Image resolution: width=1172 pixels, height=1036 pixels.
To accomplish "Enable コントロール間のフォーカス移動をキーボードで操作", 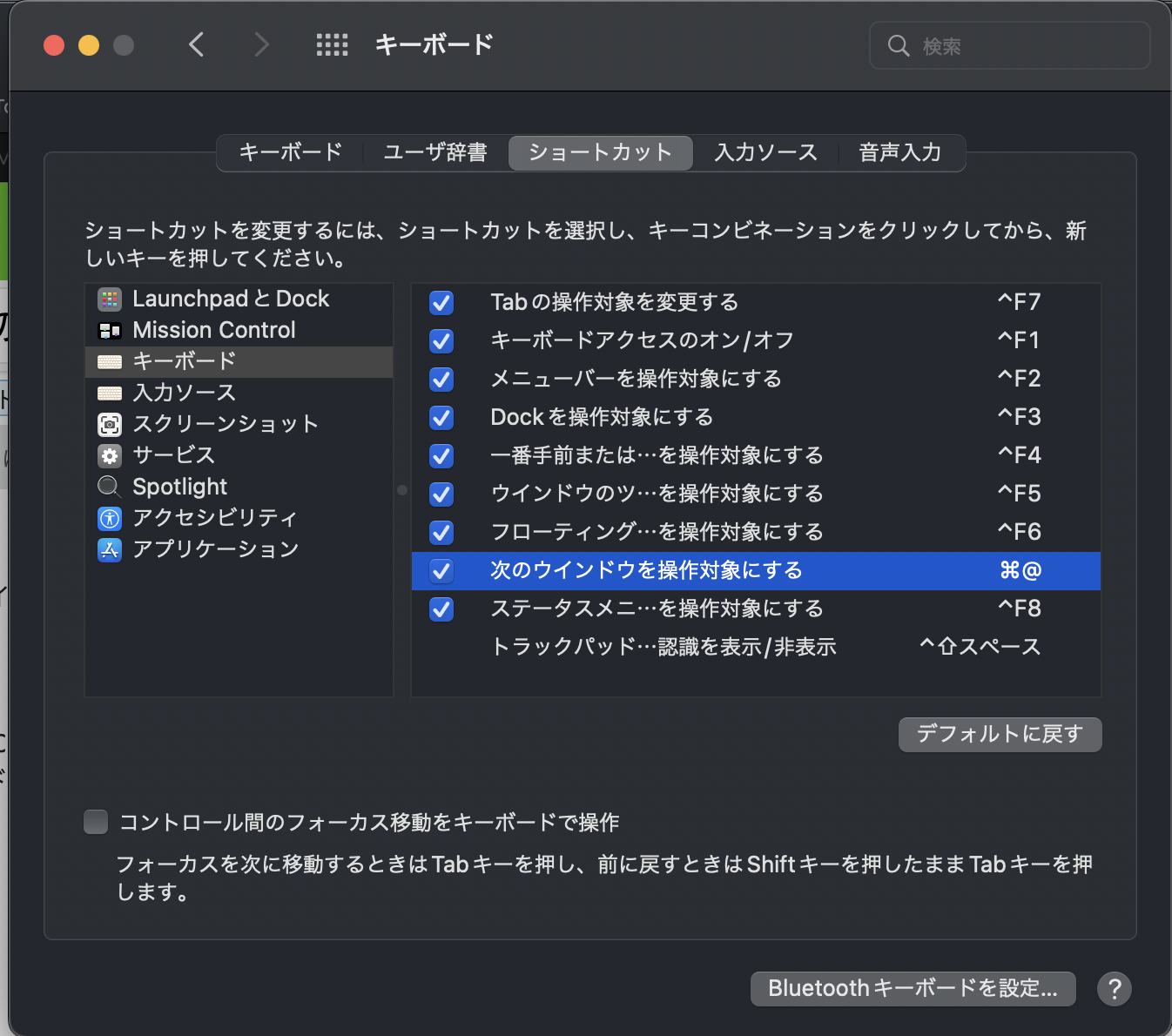I will click(x=96, y=821).
